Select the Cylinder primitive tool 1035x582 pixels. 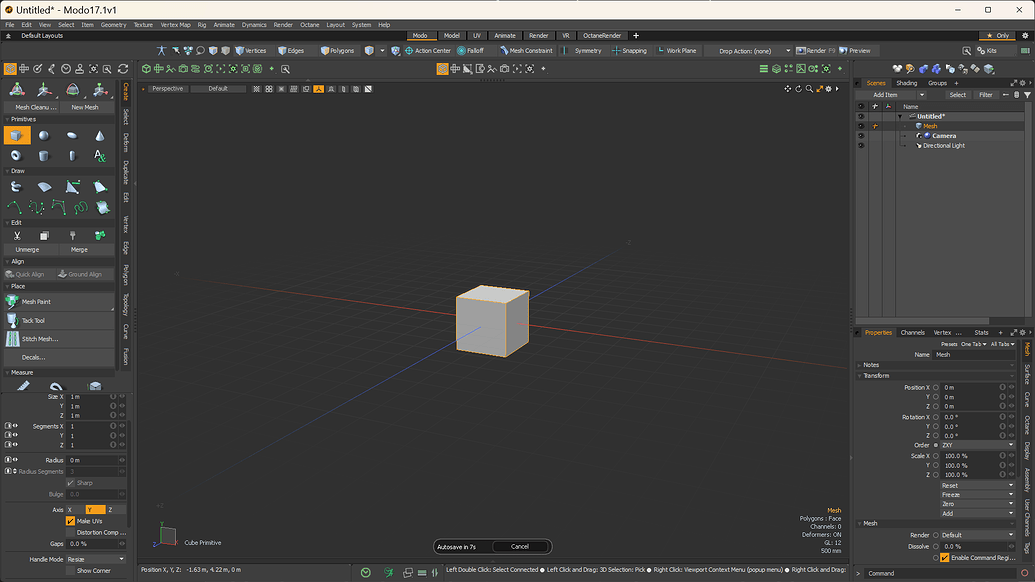click(44, 156)
